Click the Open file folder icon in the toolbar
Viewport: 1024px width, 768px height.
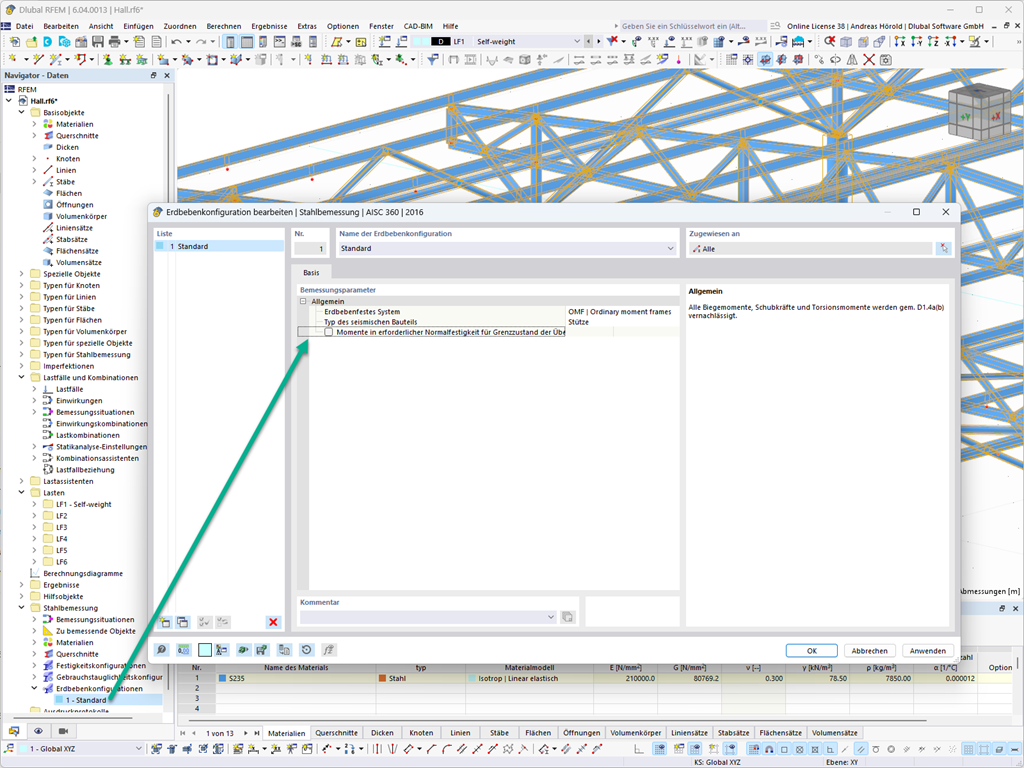31,42
